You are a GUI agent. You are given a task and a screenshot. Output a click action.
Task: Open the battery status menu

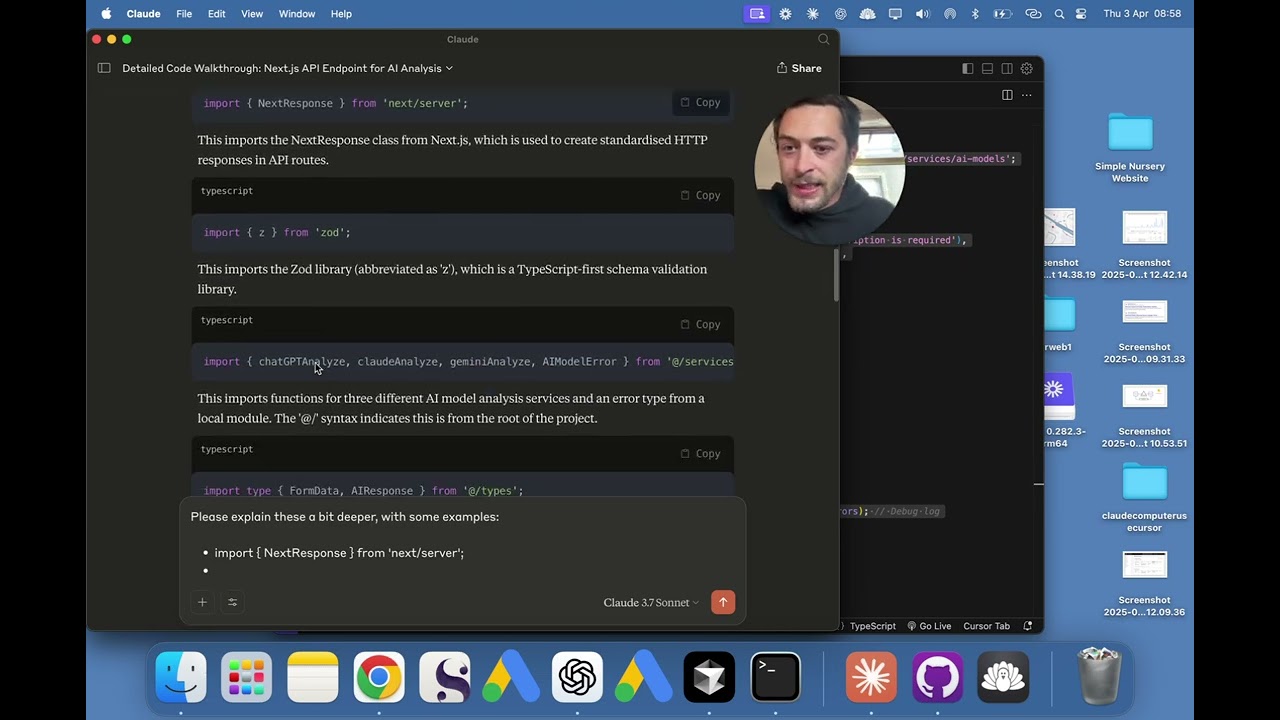(1002, 14)
